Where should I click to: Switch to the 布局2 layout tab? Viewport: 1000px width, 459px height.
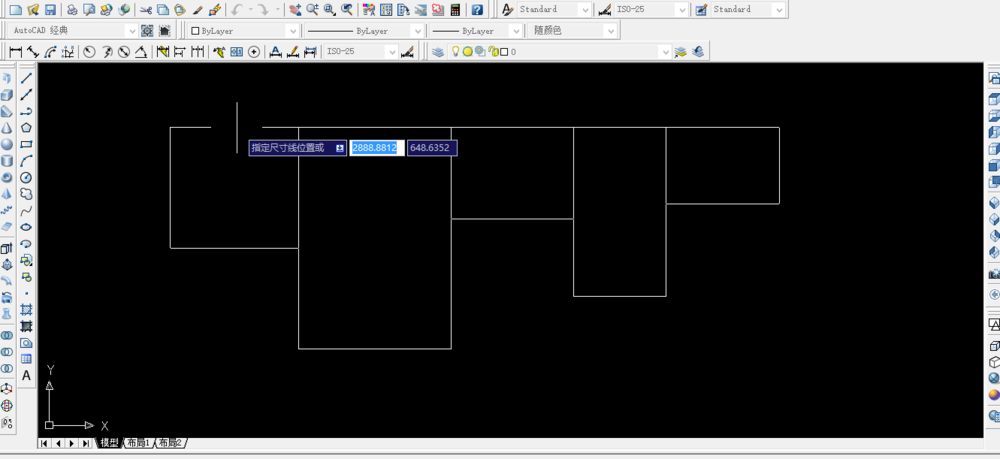coord(170,443)
